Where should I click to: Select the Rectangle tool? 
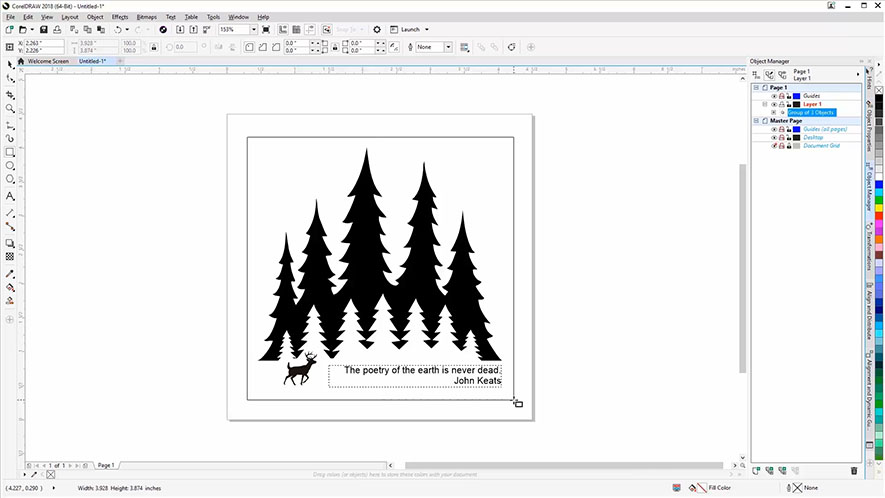[x=10, y=152]
